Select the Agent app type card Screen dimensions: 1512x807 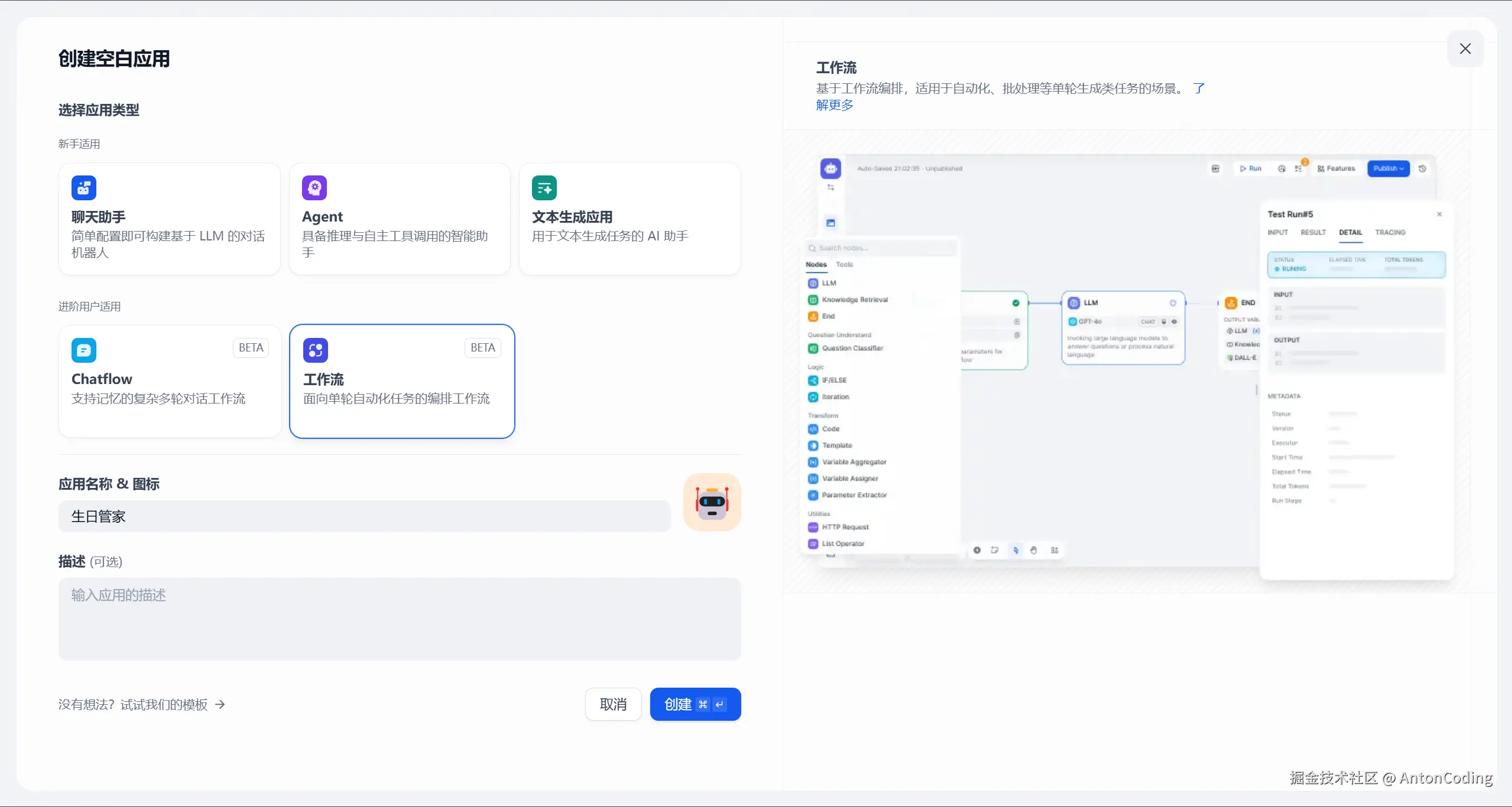400,219
